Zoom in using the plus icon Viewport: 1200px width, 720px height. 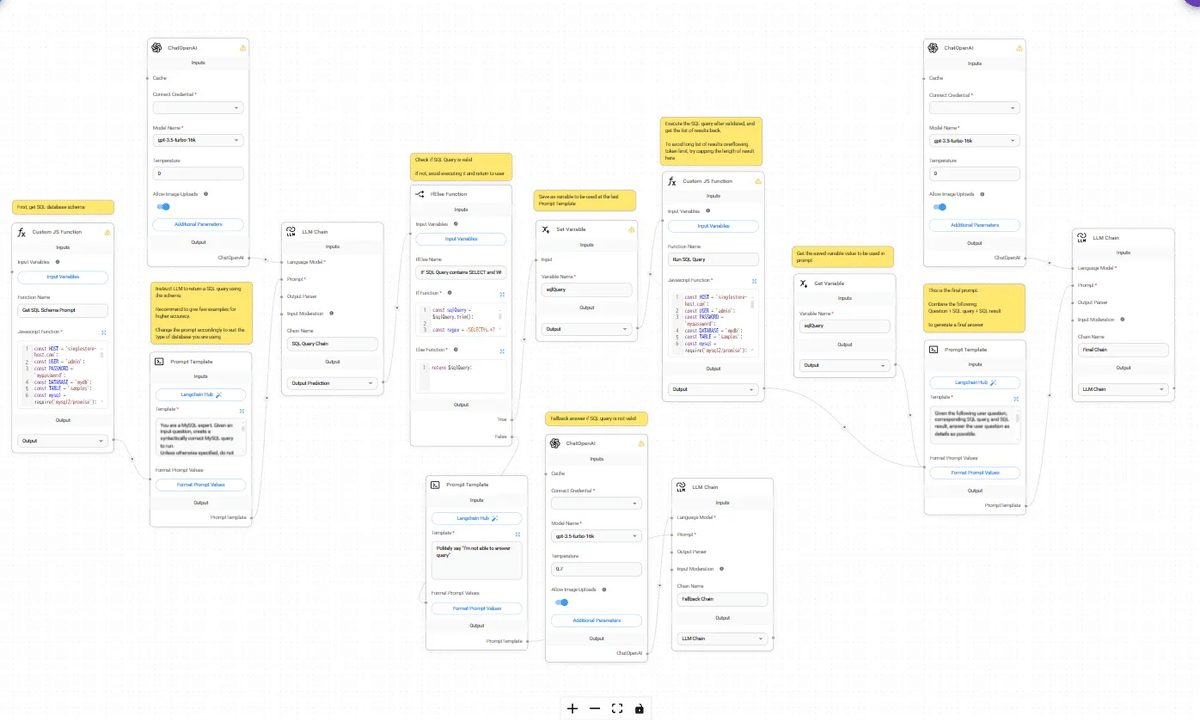pyautogui.click(x=572, y=708)
